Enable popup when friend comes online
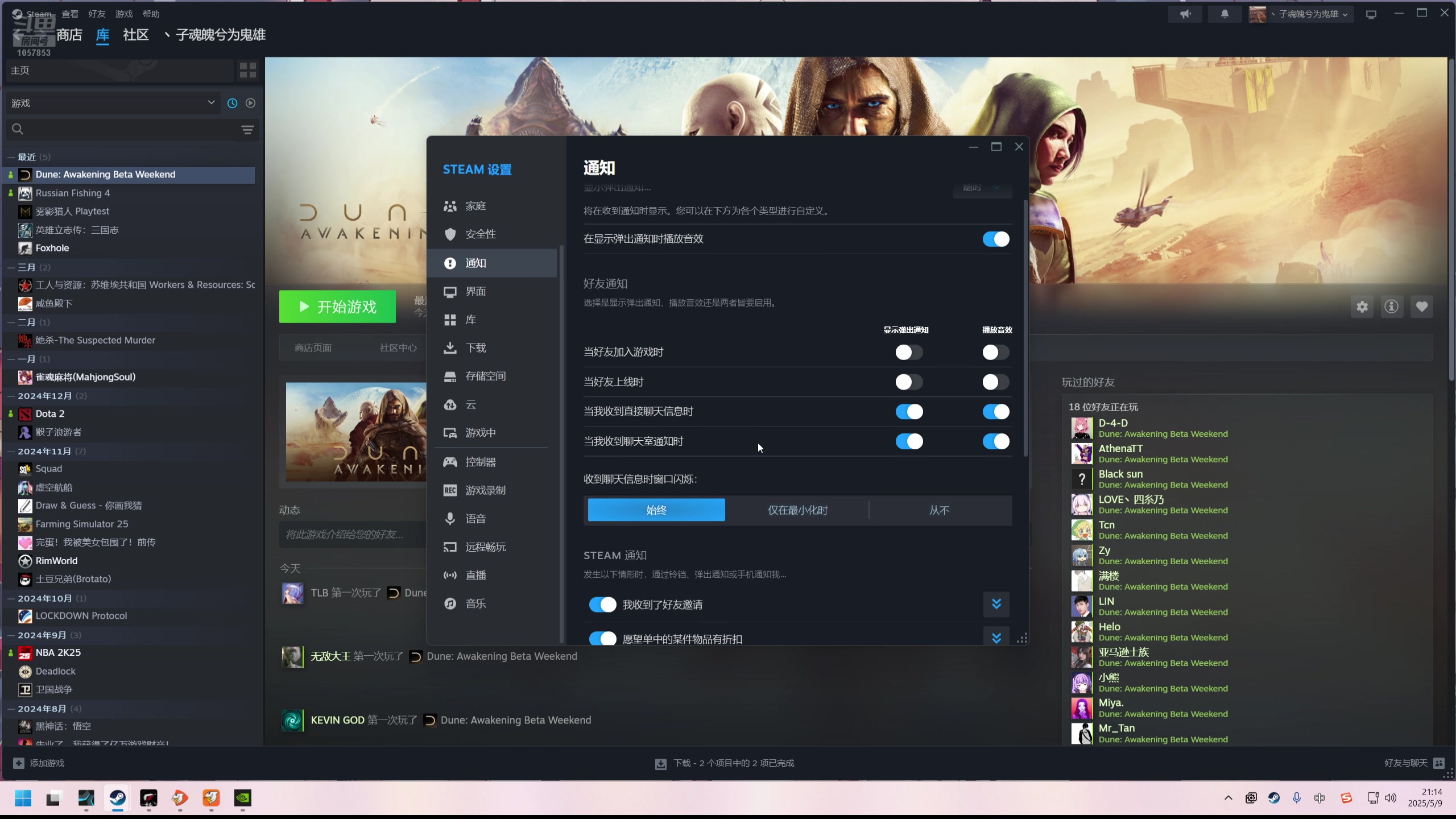Image resolution: width=1456 pixels, height=819 pixels. point(909,382)
